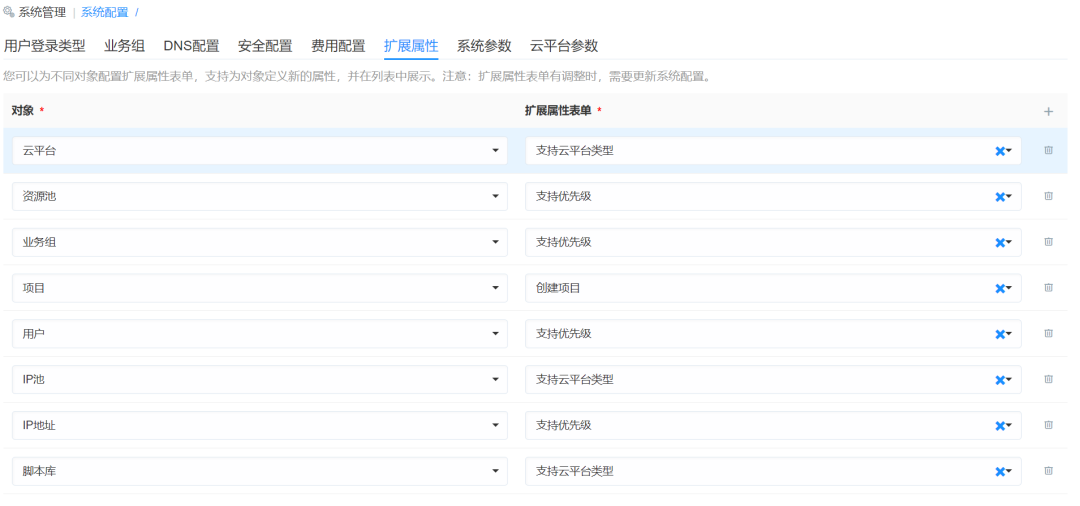This screenshot has height=506, width=1080.
Task: Click the 系统配置 breadcrumb link
Action: pyautogui.click(x=105, y=12)
